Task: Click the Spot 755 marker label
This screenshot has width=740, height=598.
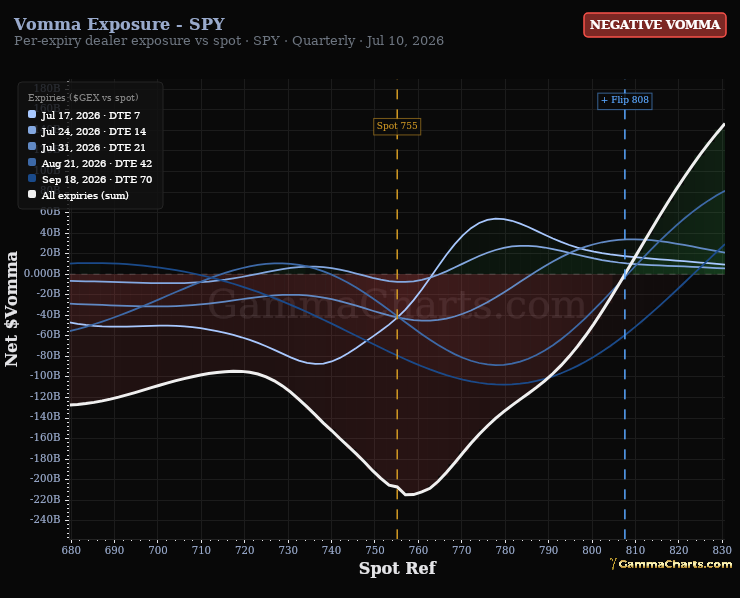Action: click(x=397, y=126)
